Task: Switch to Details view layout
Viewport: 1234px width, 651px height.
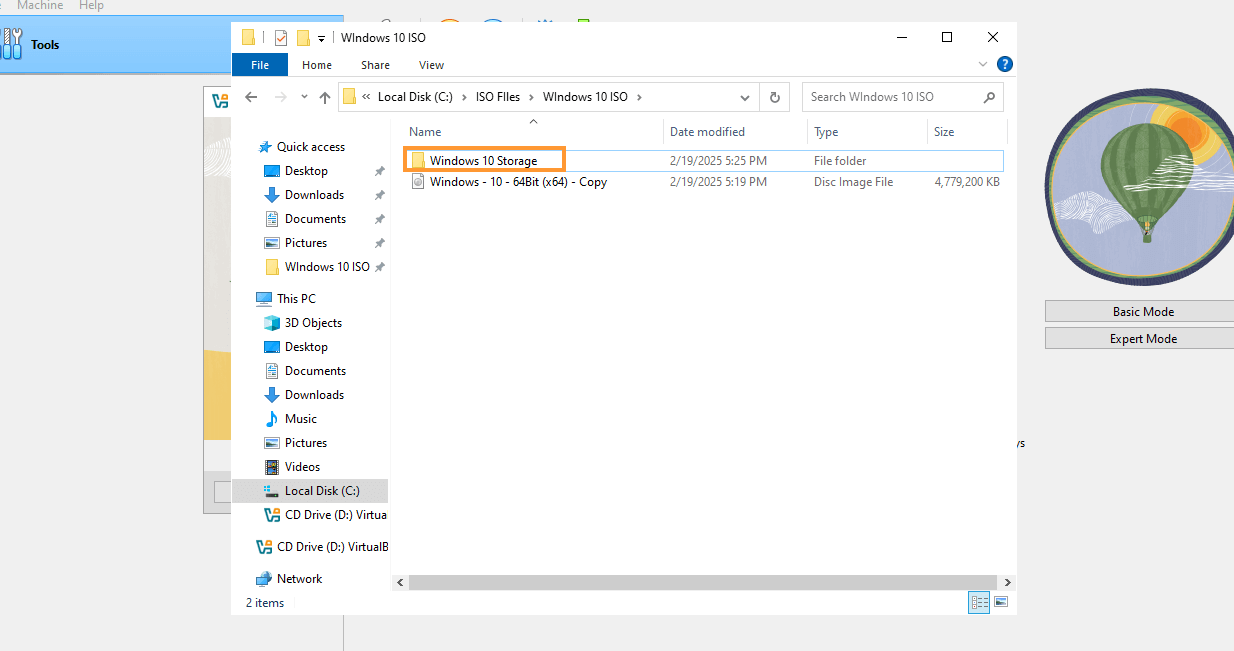Action: [x=979, y=602]
